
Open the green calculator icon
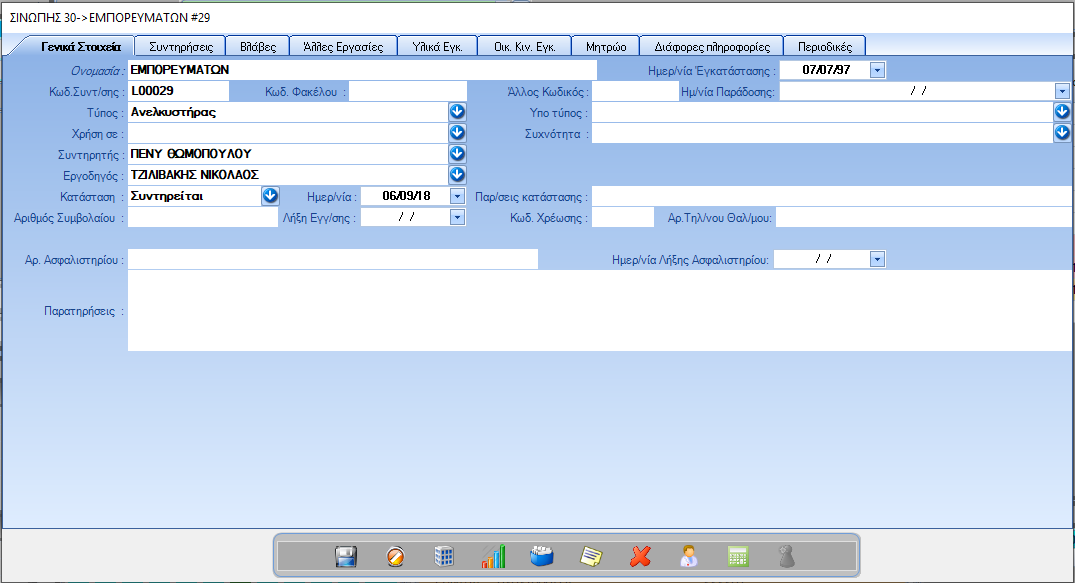click(738, 557)
